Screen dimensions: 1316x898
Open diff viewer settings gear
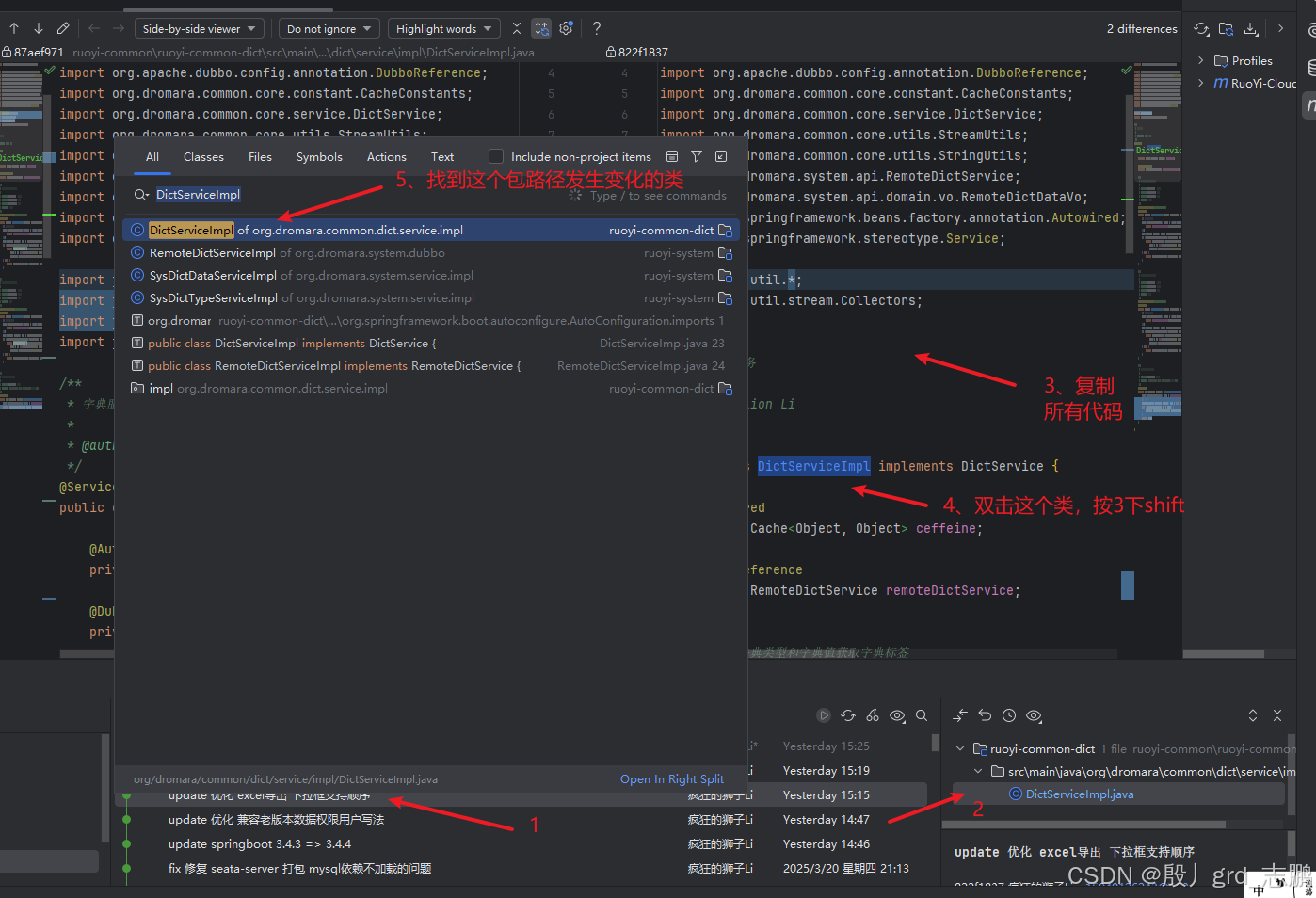pos(566,28)
